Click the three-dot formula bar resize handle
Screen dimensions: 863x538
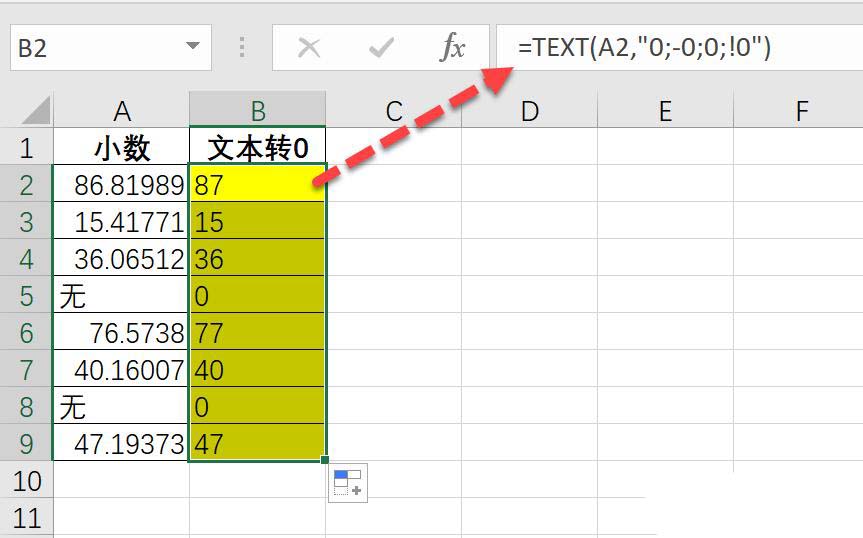(x=242, y=47)
